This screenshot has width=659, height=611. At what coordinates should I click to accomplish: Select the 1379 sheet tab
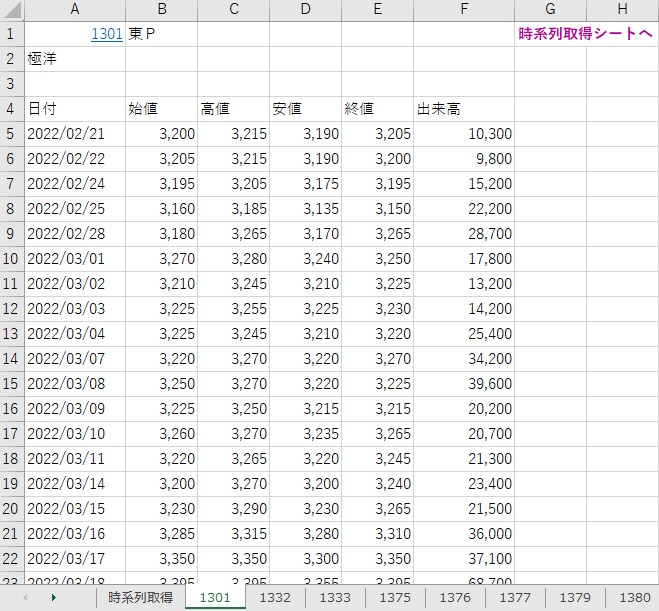pyautogui.click(x=575, y=597)
